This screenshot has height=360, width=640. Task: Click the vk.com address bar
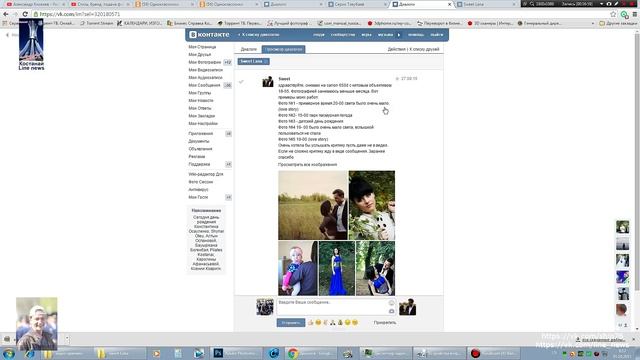pos(320,14)
